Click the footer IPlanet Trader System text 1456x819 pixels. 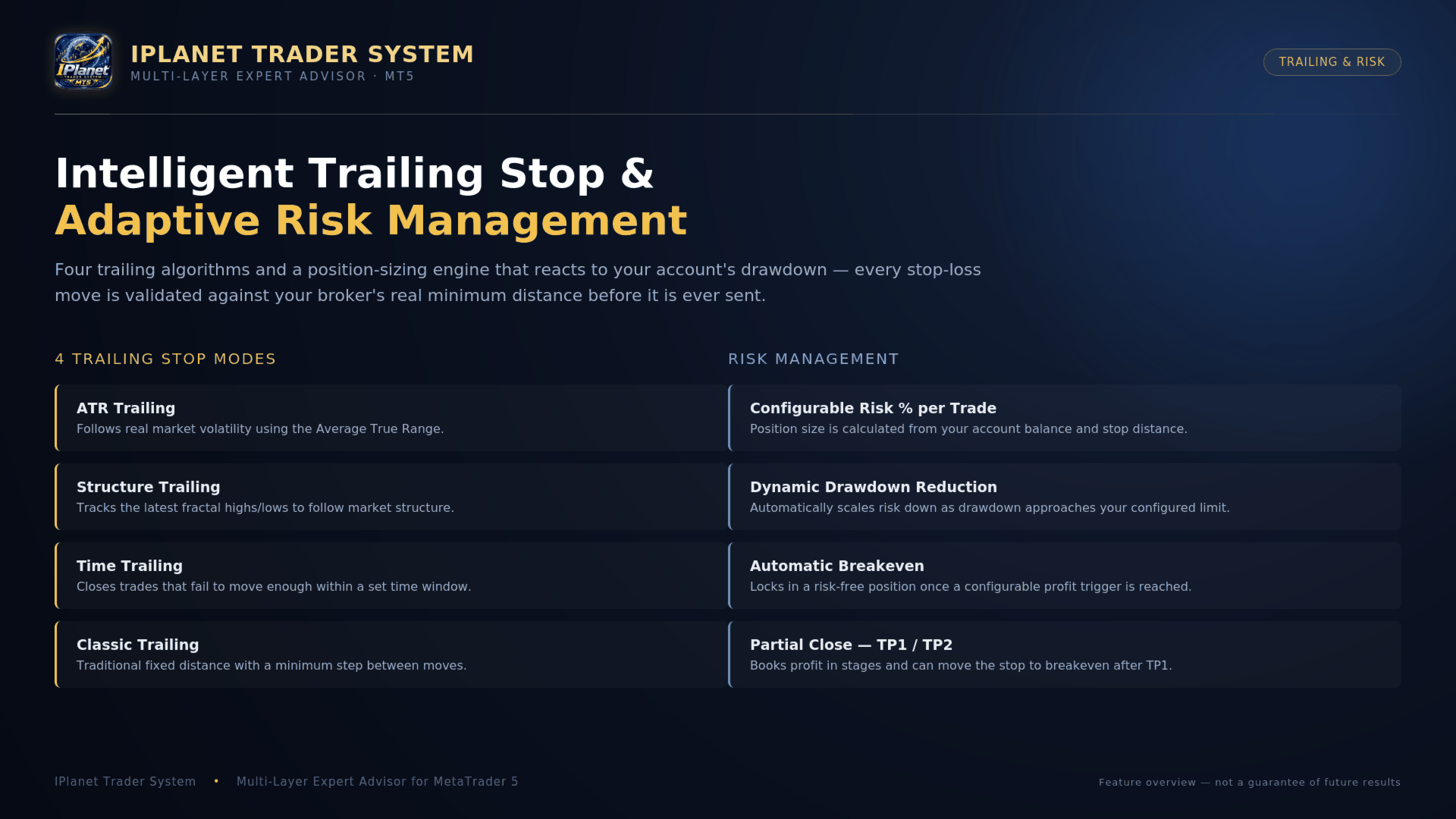125,782
